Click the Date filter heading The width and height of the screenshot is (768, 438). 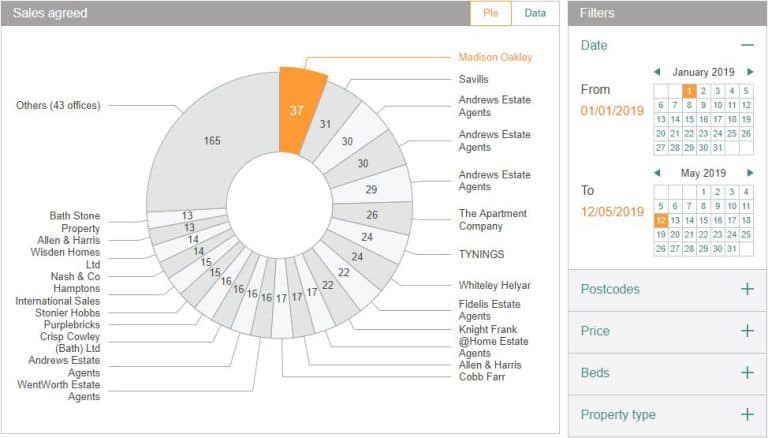(x=594, y=46)
